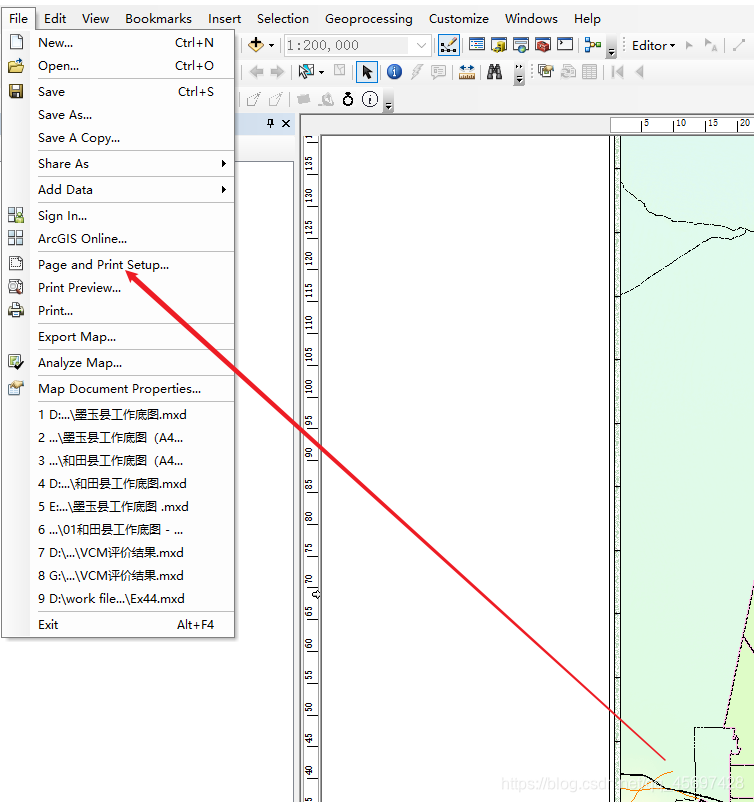Choose Analyze Map... menu entry
The image size is (754, 802).
click(119, 363)
